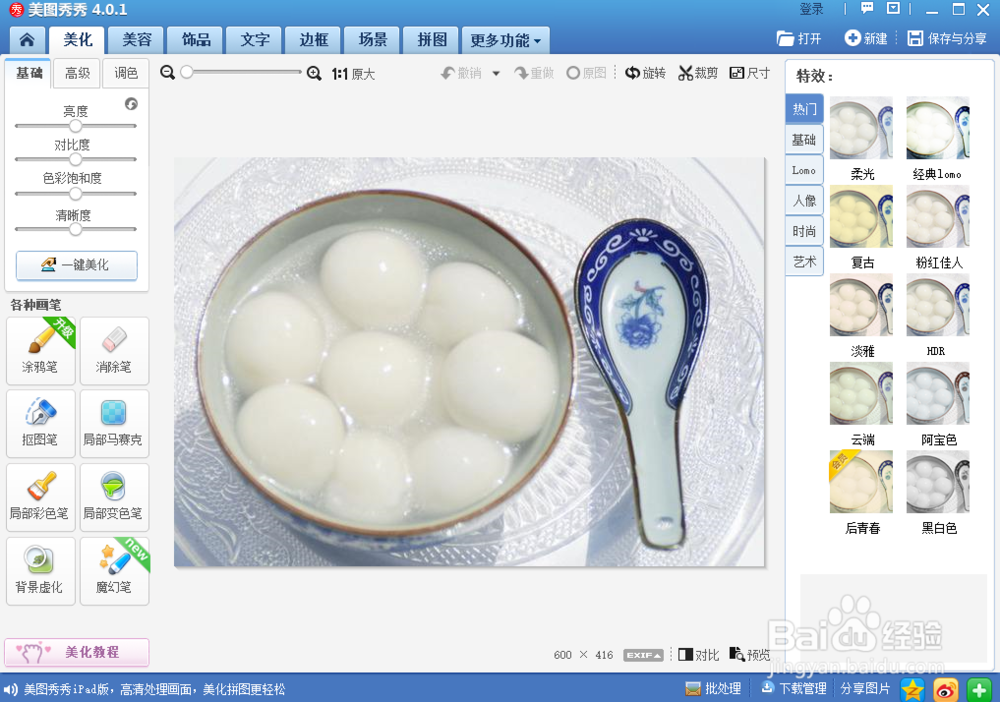Select the 局部变色笔 recolor tool
1000x702 pixels.
coord(114,497)
